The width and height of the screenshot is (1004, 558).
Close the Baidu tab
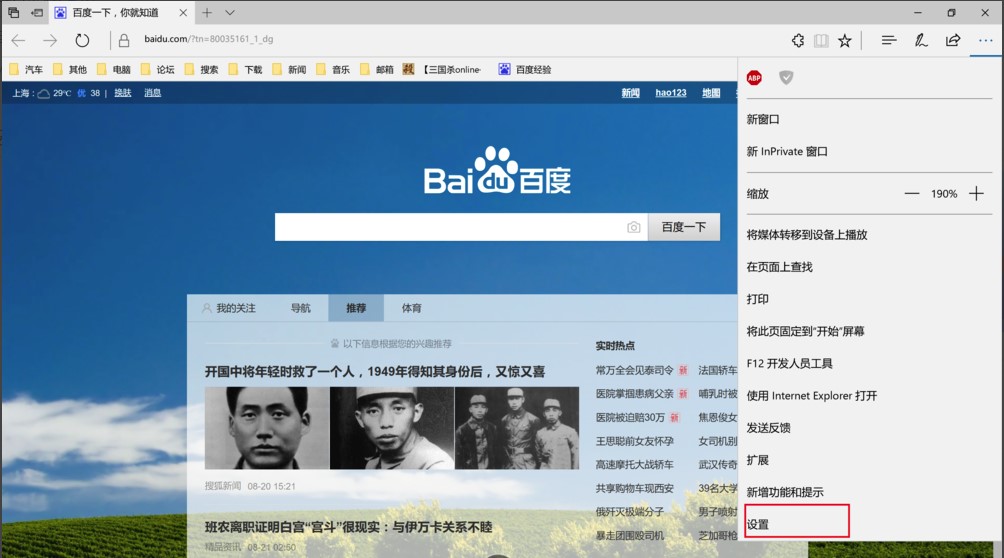pyautogui.click(x=183, y=12)
